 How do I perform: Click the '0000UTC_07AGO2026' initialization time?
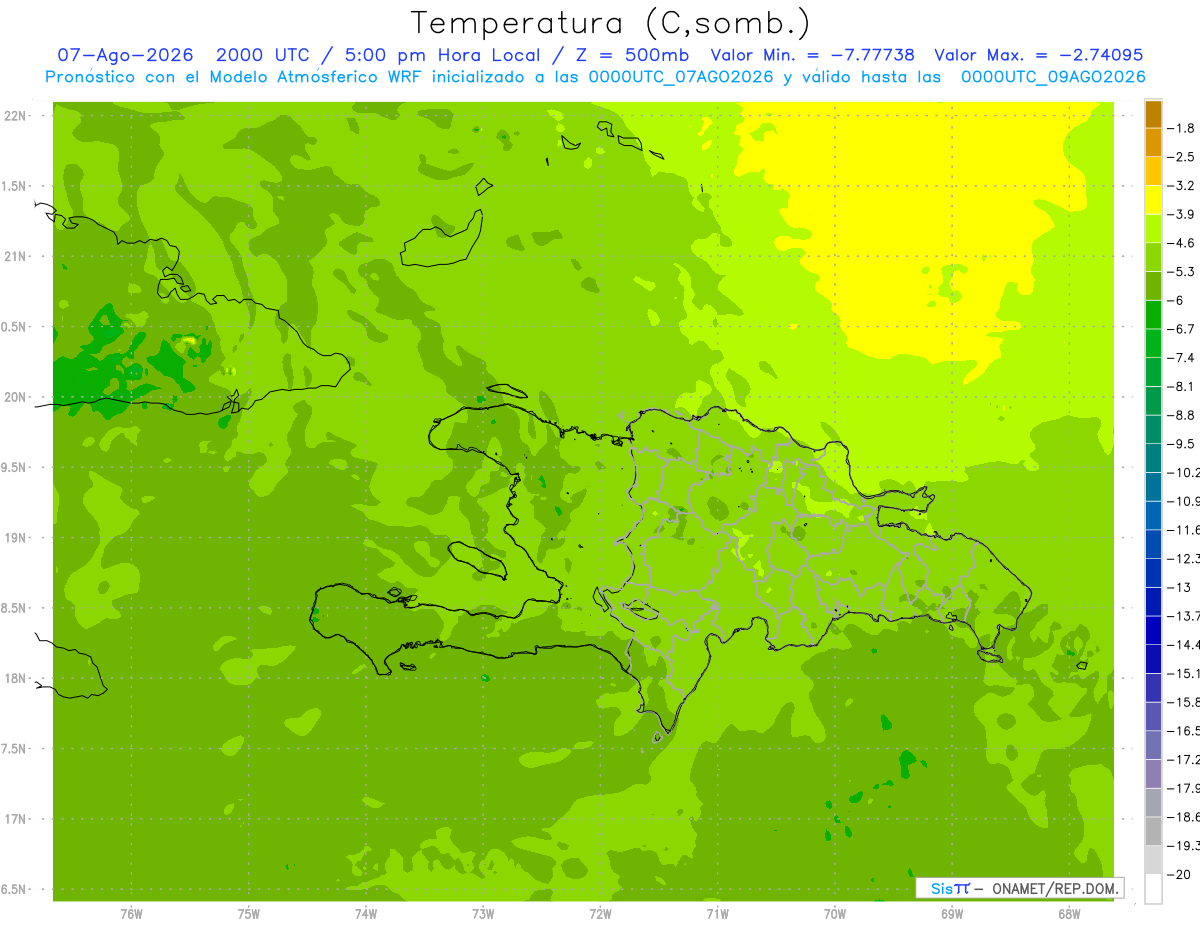(681, 77)
